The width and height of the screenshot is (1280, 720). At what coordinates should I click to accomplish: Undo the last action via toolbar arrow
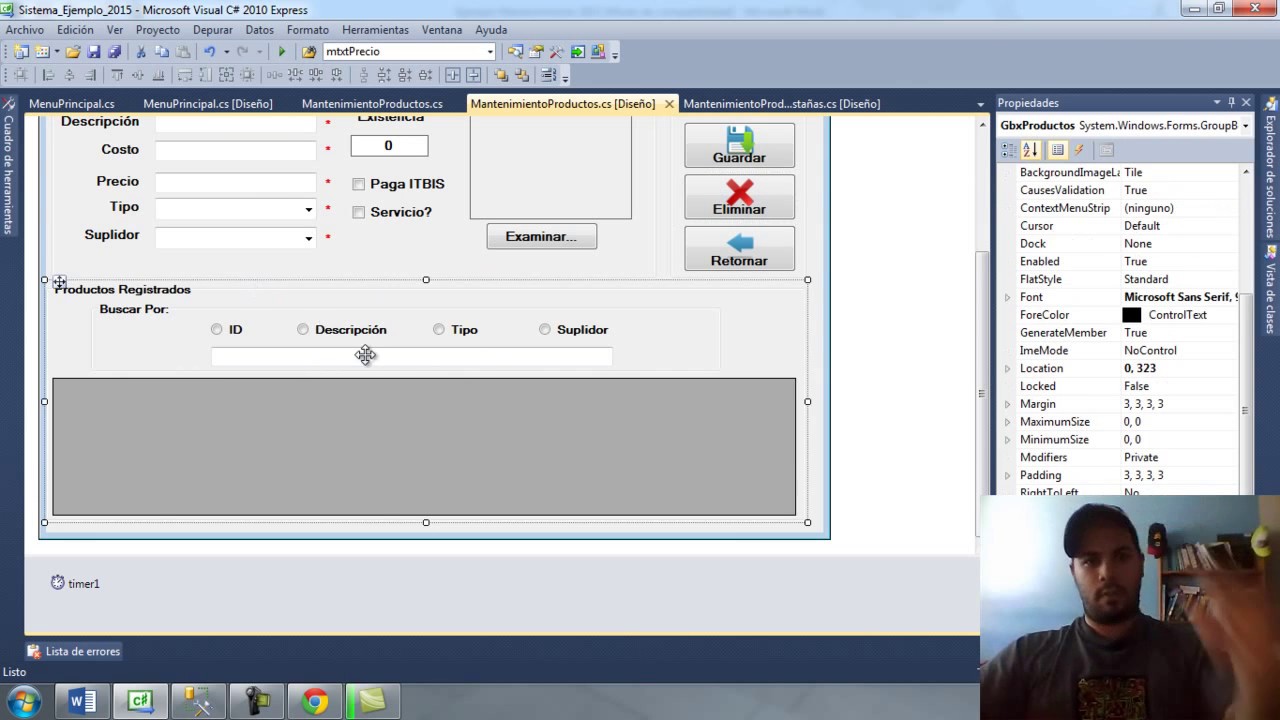[209, 51]
